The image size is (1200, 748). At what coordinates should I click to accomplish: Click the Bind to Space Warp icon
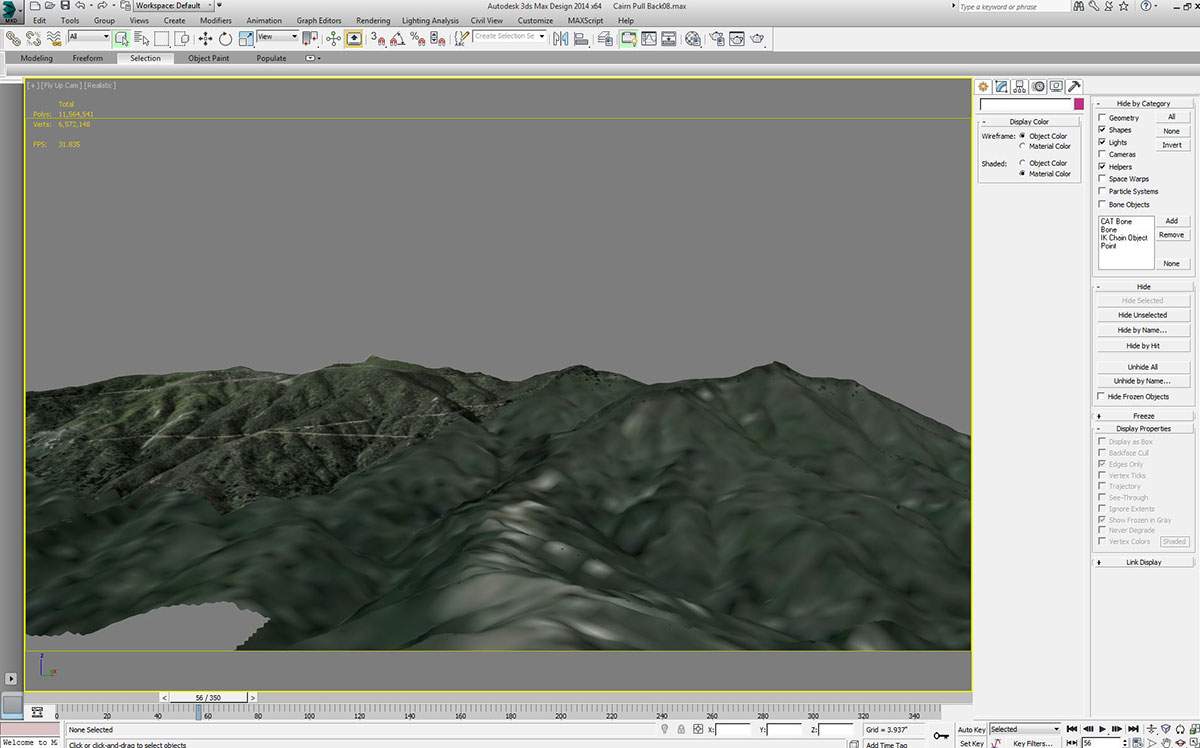52,39
